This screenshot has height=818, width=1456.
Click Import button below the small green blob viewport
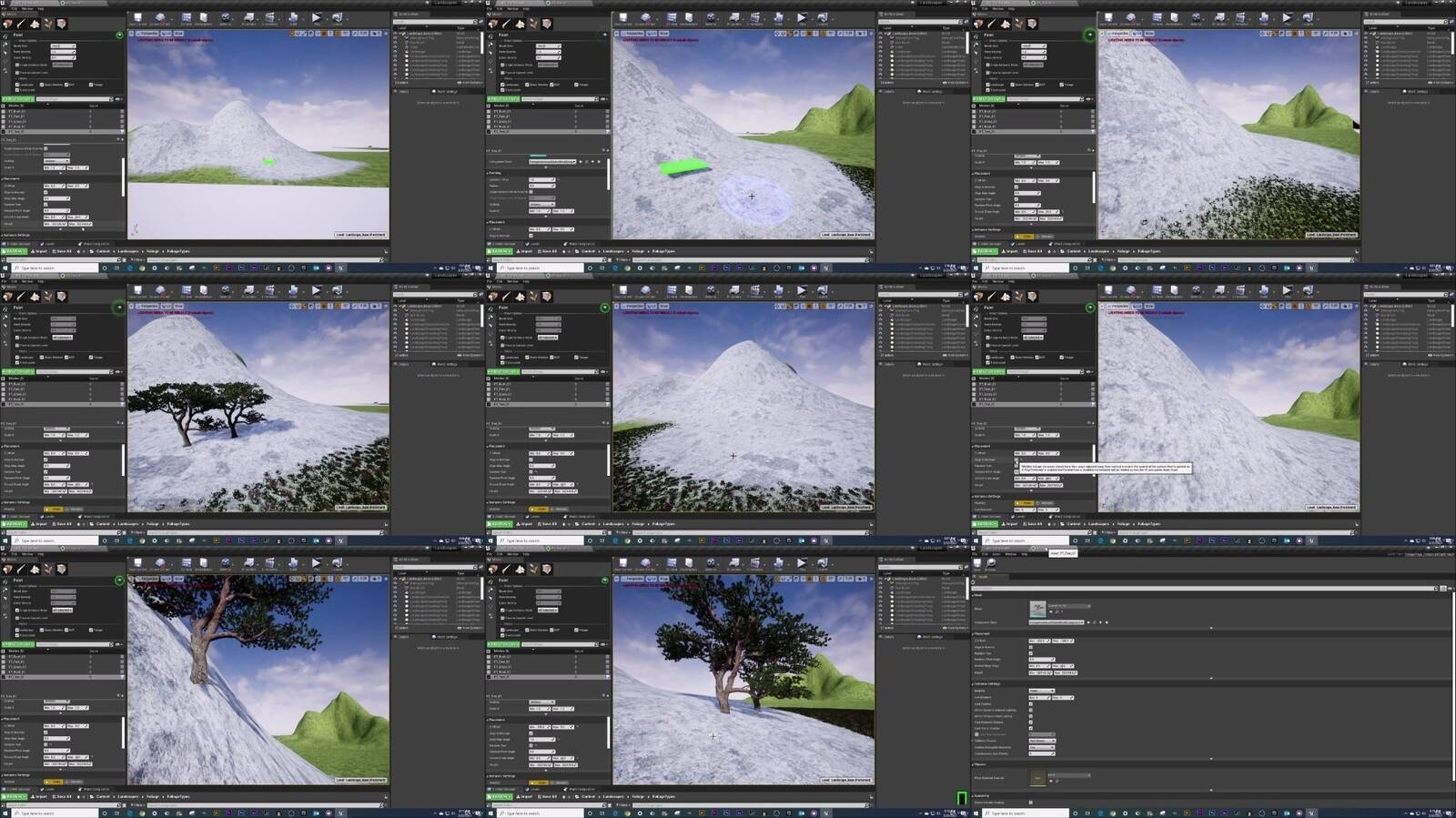click(39, 251)
